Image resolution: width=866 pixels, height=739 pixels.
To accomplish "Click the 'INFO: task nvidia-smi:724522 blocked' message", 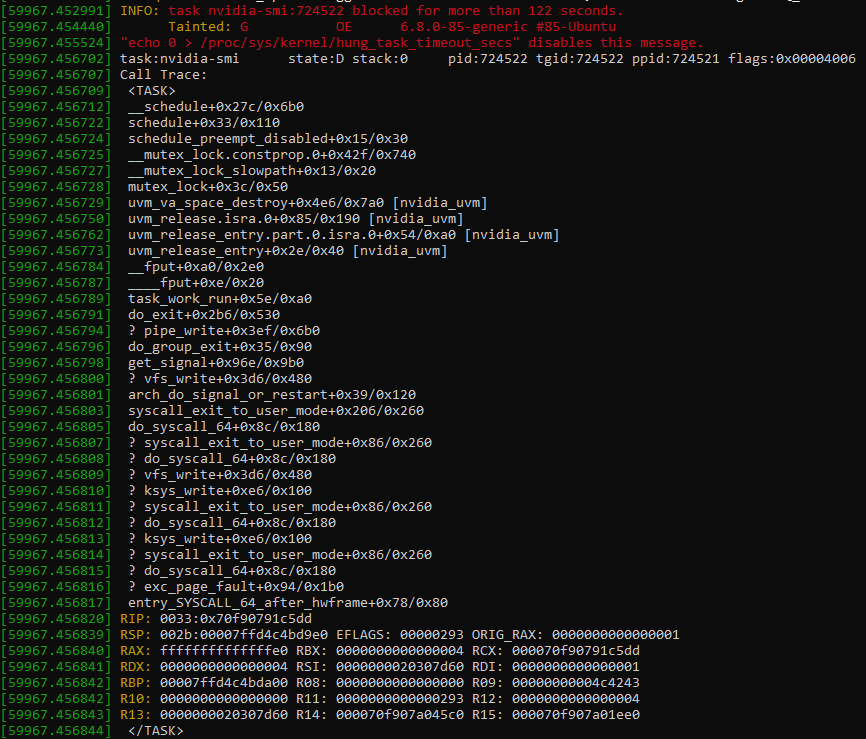I will (x=372, y=10).
